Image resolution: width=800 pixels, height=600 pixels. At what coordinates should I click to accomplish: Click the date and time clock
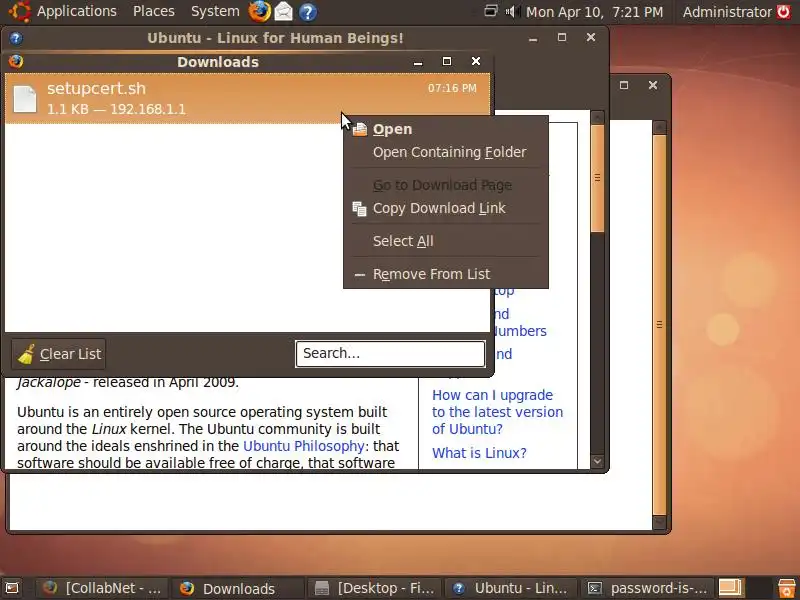(594, 11)
